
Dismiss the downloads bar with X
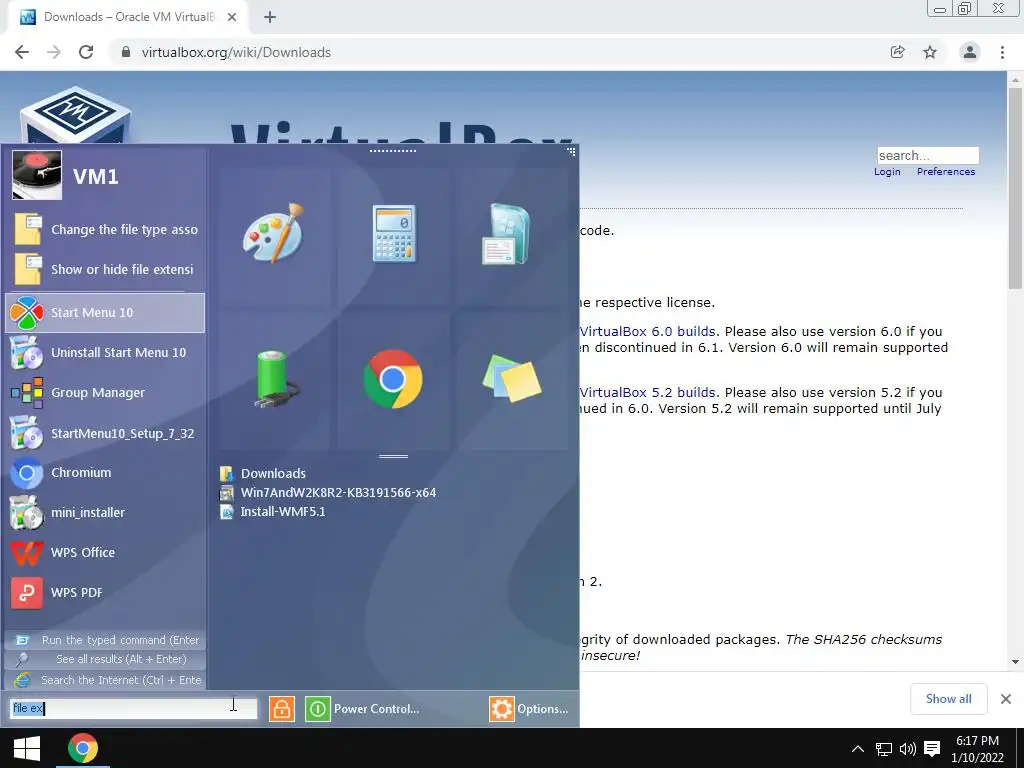[1006, 699]
